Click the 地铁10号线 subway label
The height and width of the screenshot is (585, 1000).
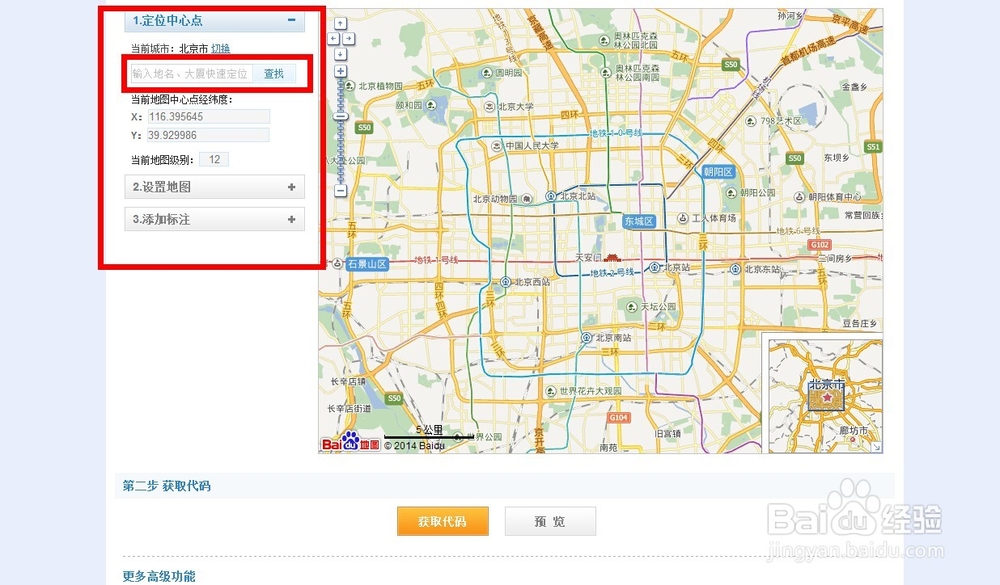615,133
